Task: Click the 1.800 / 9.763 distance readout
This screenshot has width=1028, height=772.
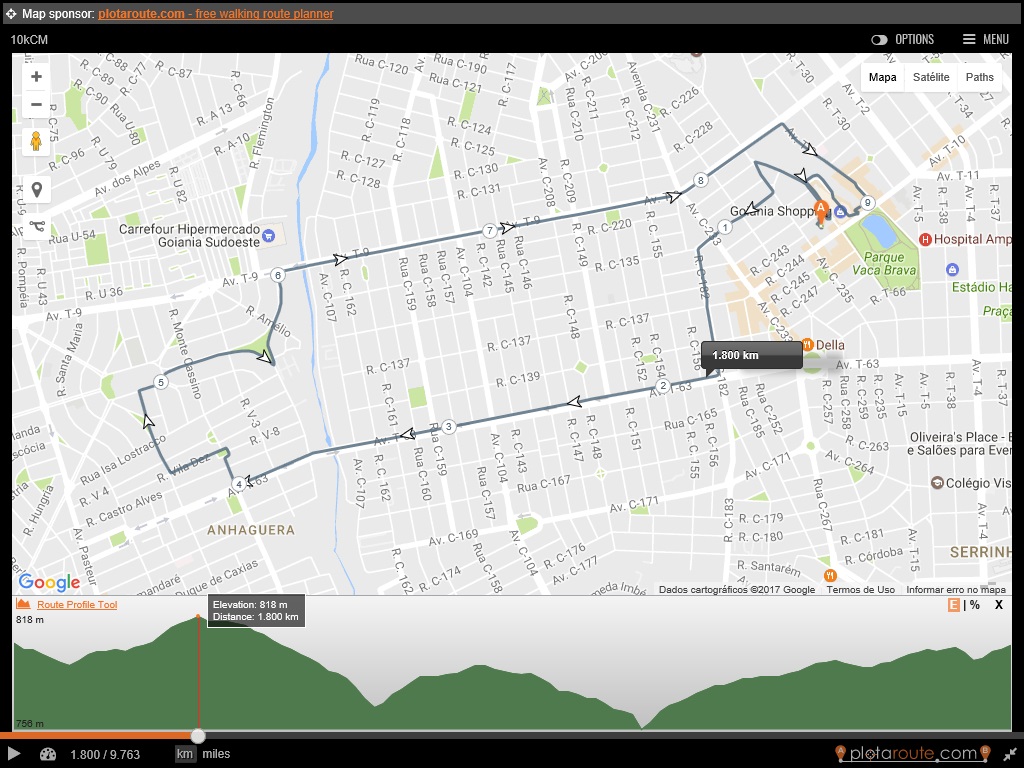Action: click(x=106, y=754)
